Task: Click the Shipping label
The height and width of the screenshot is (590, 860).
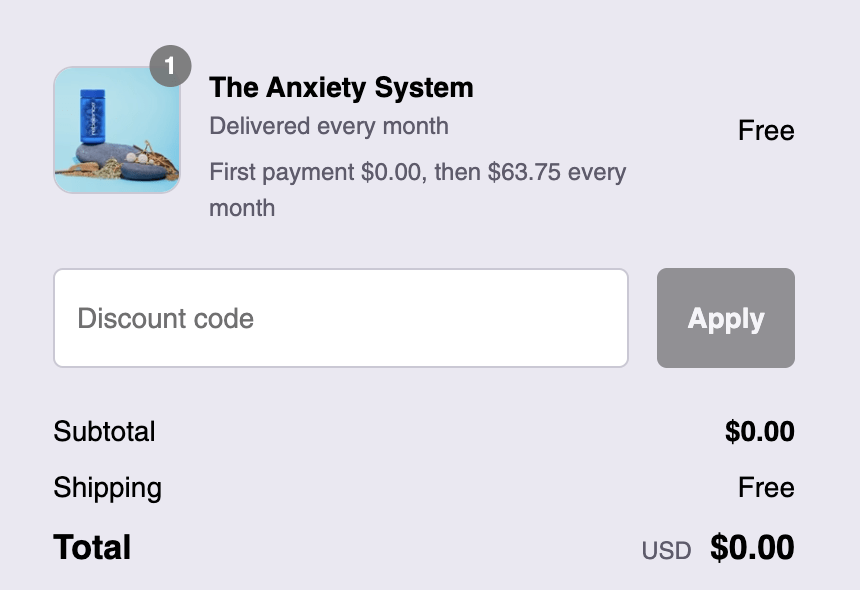Action: (107, 488)
